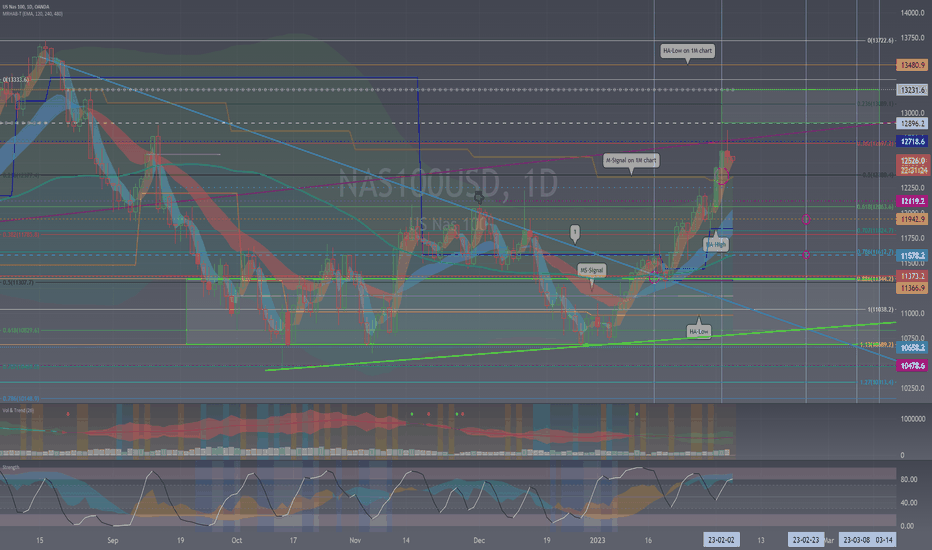Click the 12896.2 price label
Image resolution: width=932 pixels, height=550 pixels.
pyautogui.click(x=912, y=124)
